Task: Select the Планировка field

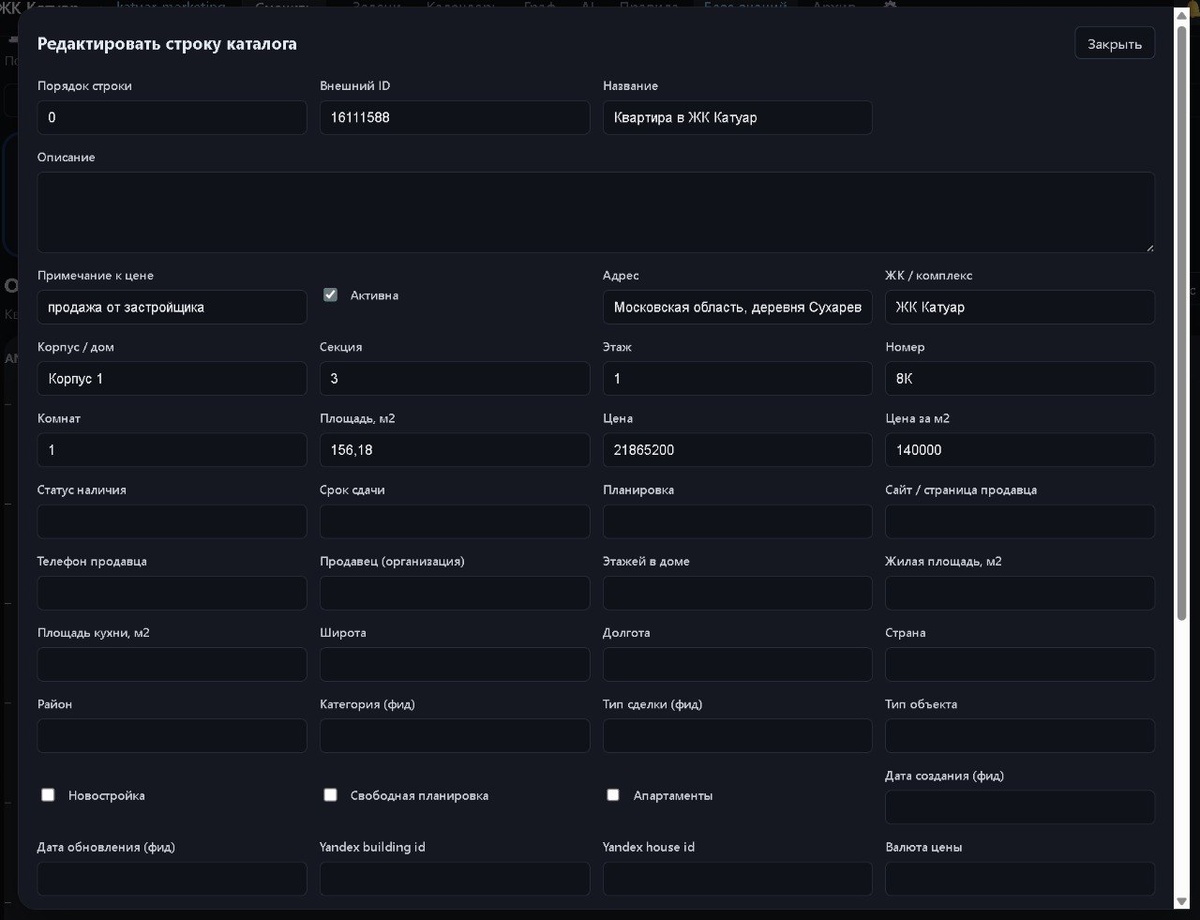Action: (738, 522)
